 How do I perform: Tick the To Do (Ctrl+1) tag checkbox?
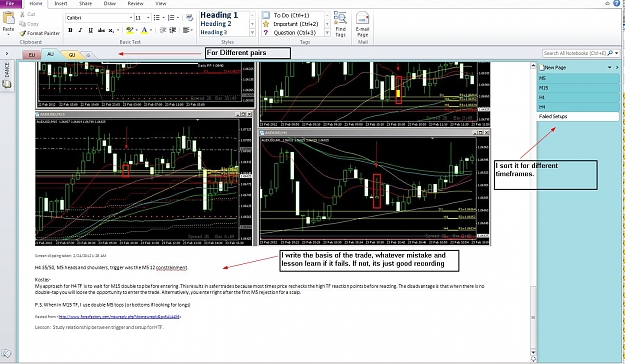pos(266,15)
